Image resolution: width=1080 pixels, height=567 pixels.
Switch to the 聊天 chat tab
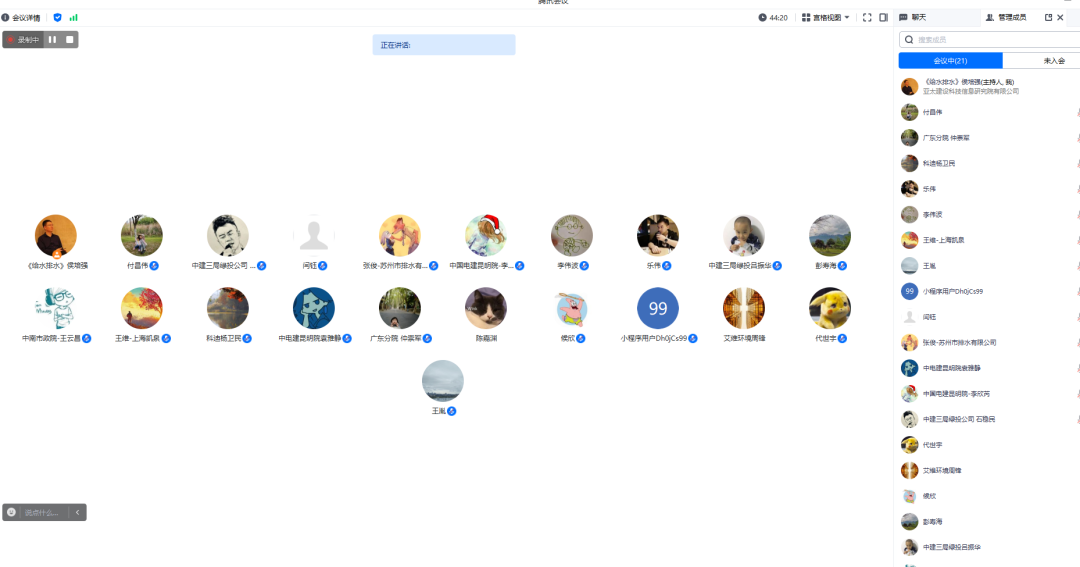click(913, 17)
